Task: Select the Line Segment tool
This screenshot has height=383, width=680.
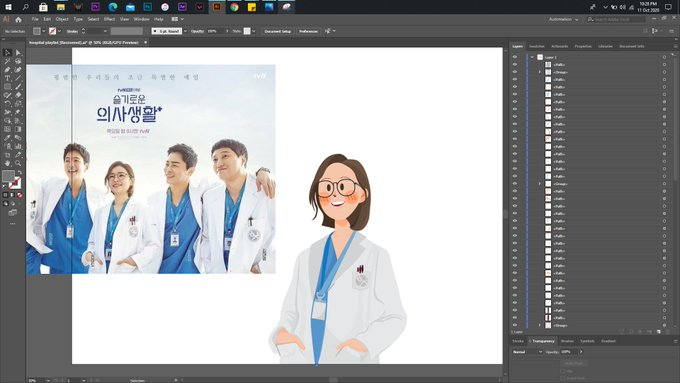Action: pos(18,78)
